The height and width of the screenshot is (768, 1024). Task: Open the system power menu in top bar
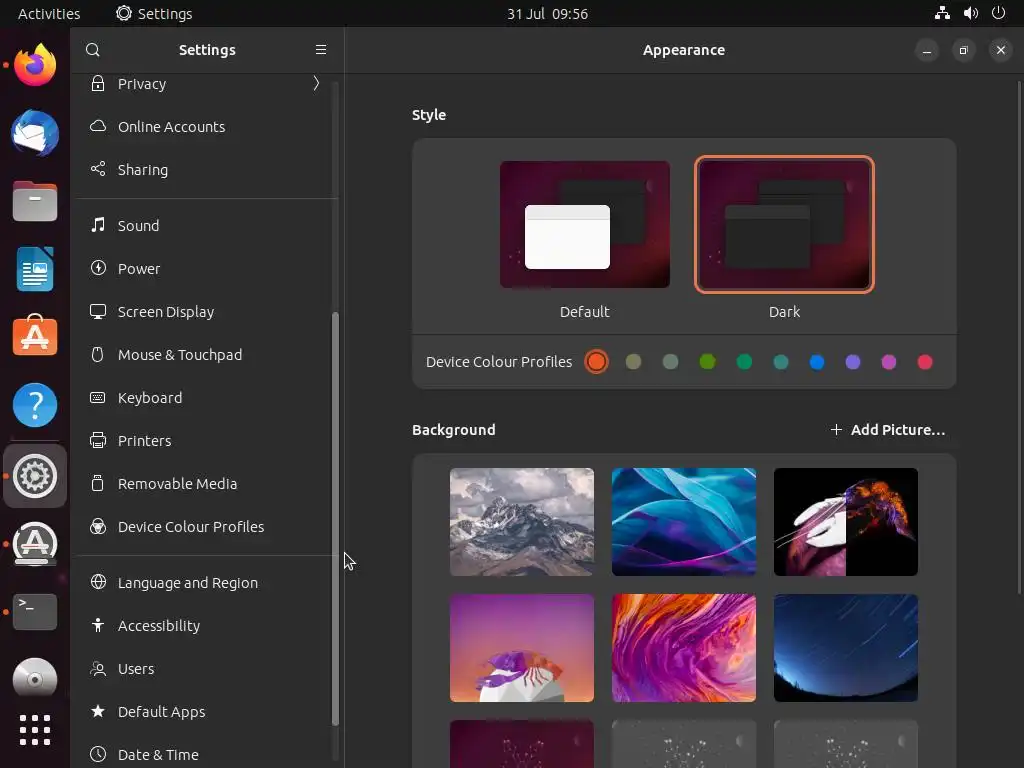999,13
